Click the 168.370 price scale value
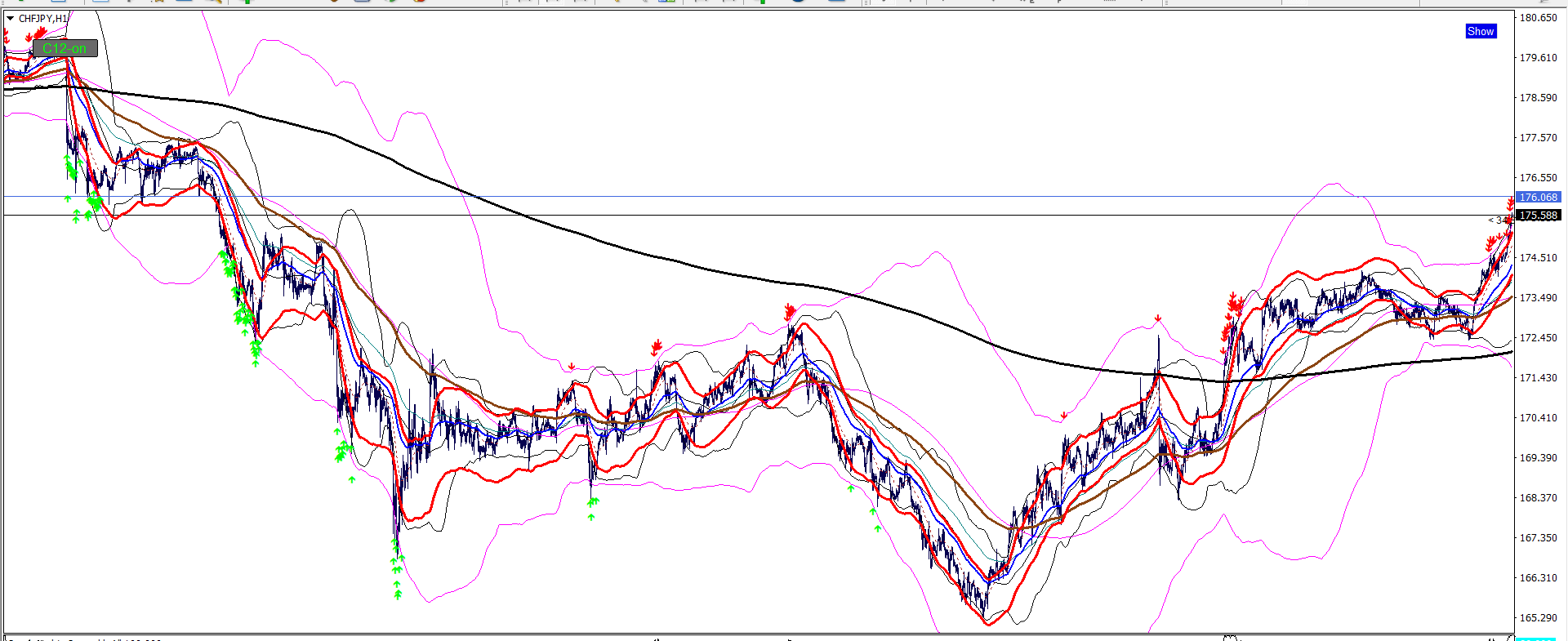This screenshot has height=641, width=1568. point(1538,497)
